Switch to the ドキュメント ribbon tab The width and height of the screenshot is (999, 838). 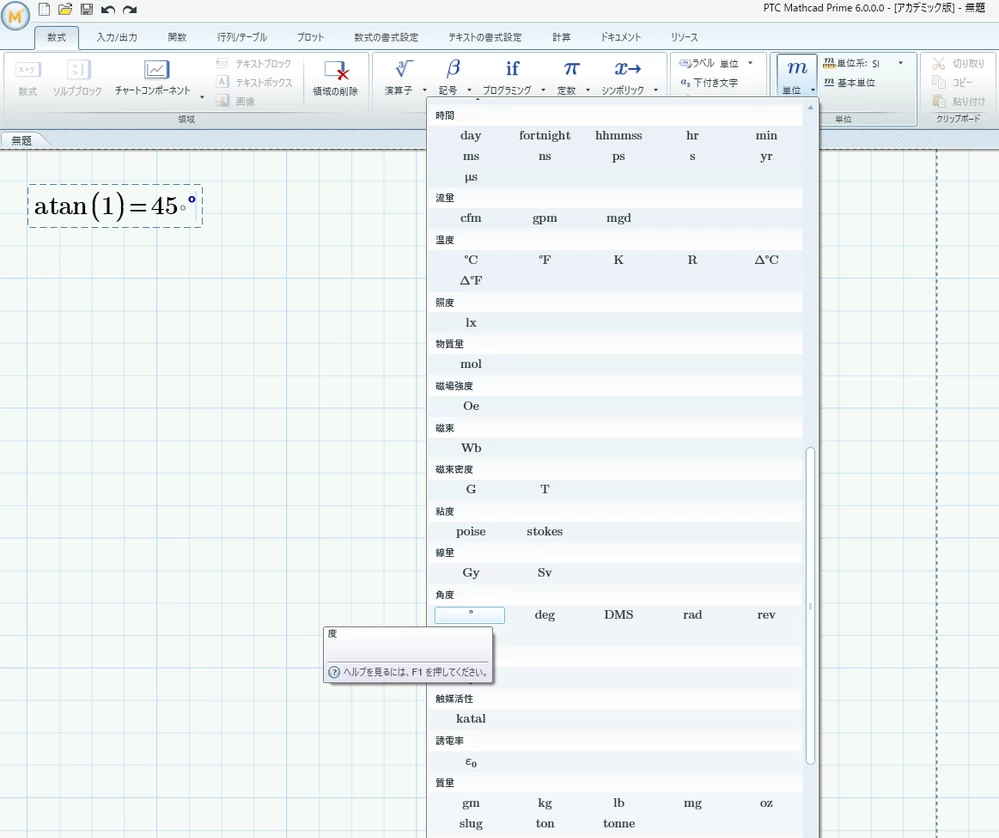coord(621,38)
